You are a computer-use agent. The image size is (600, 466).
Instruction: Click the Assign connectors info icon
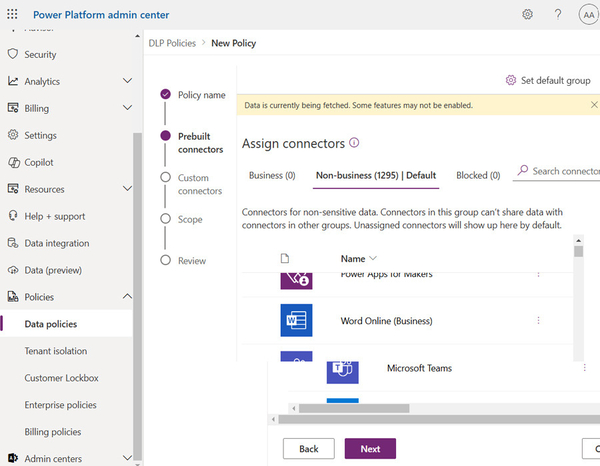pos(354,143)
